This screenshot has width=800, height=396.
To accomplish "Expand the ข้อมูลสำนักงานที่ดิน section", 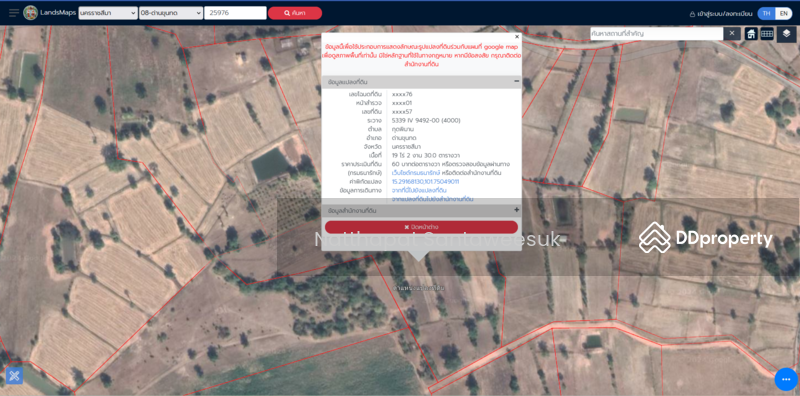I will tap(516, 210).
